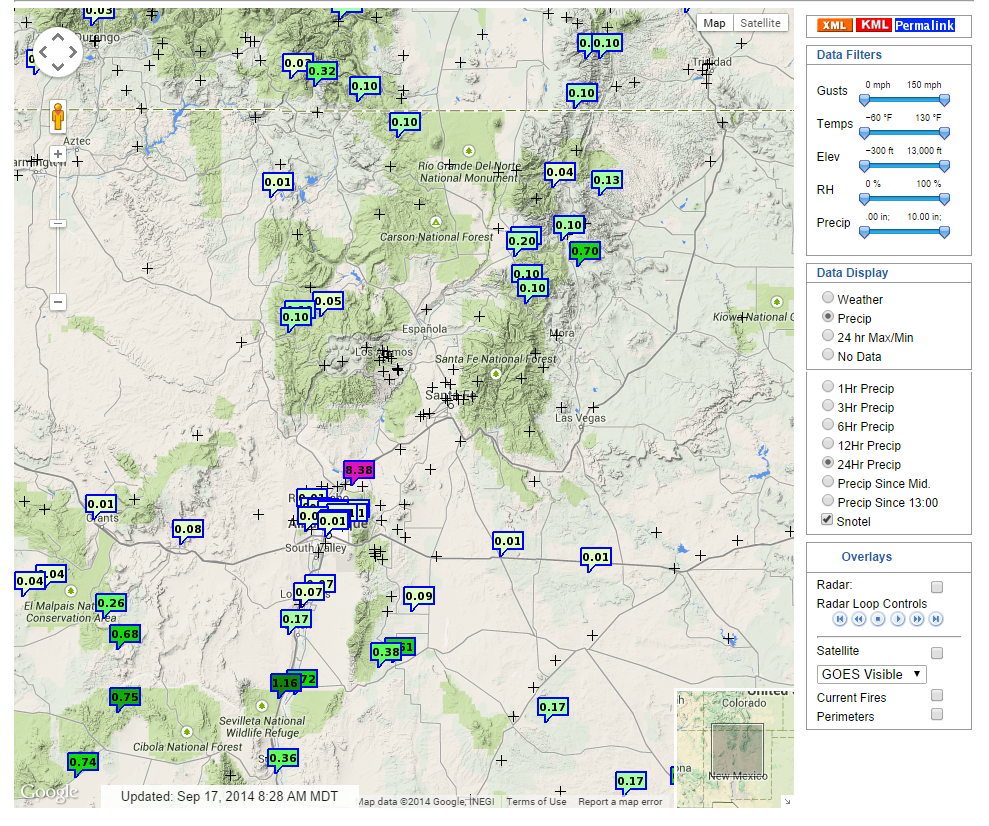Select the Map view button
Viewport: 989px width, 826px height.
click(x=714, y=22)
